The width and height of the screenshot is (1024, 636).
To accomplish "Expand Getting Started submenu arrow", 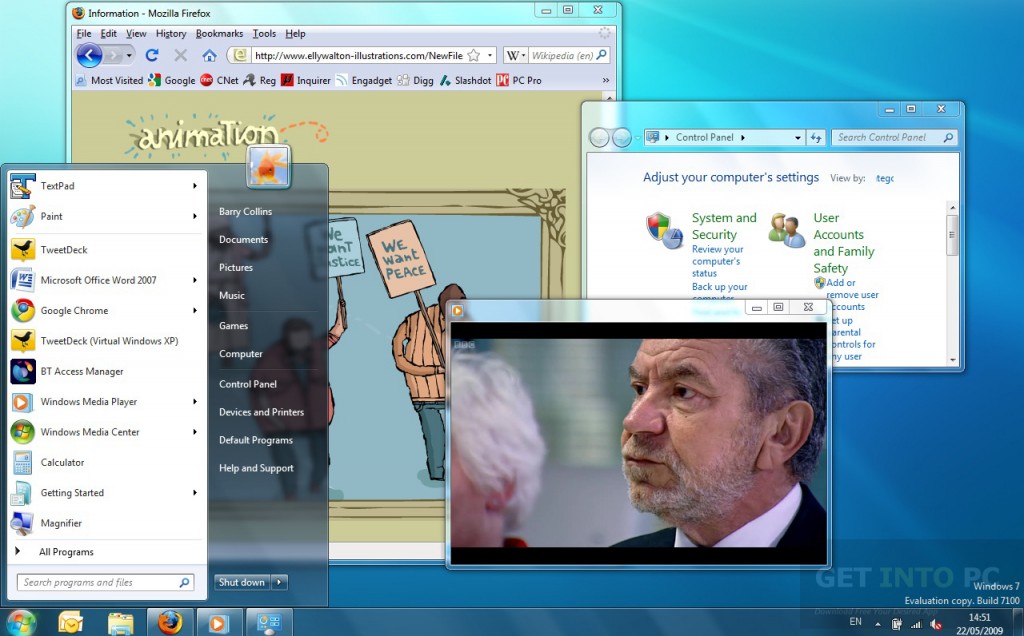I will click(195, 492).
